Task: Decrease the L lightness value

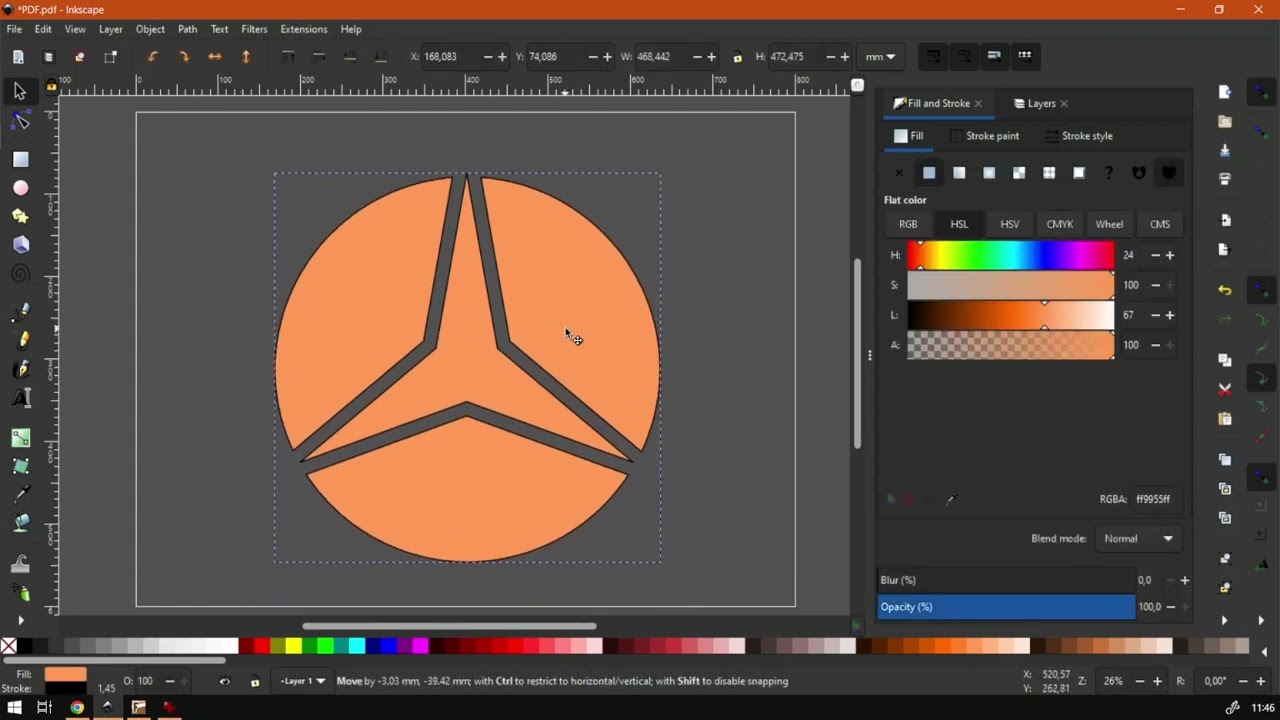Action: point(1156,315)
